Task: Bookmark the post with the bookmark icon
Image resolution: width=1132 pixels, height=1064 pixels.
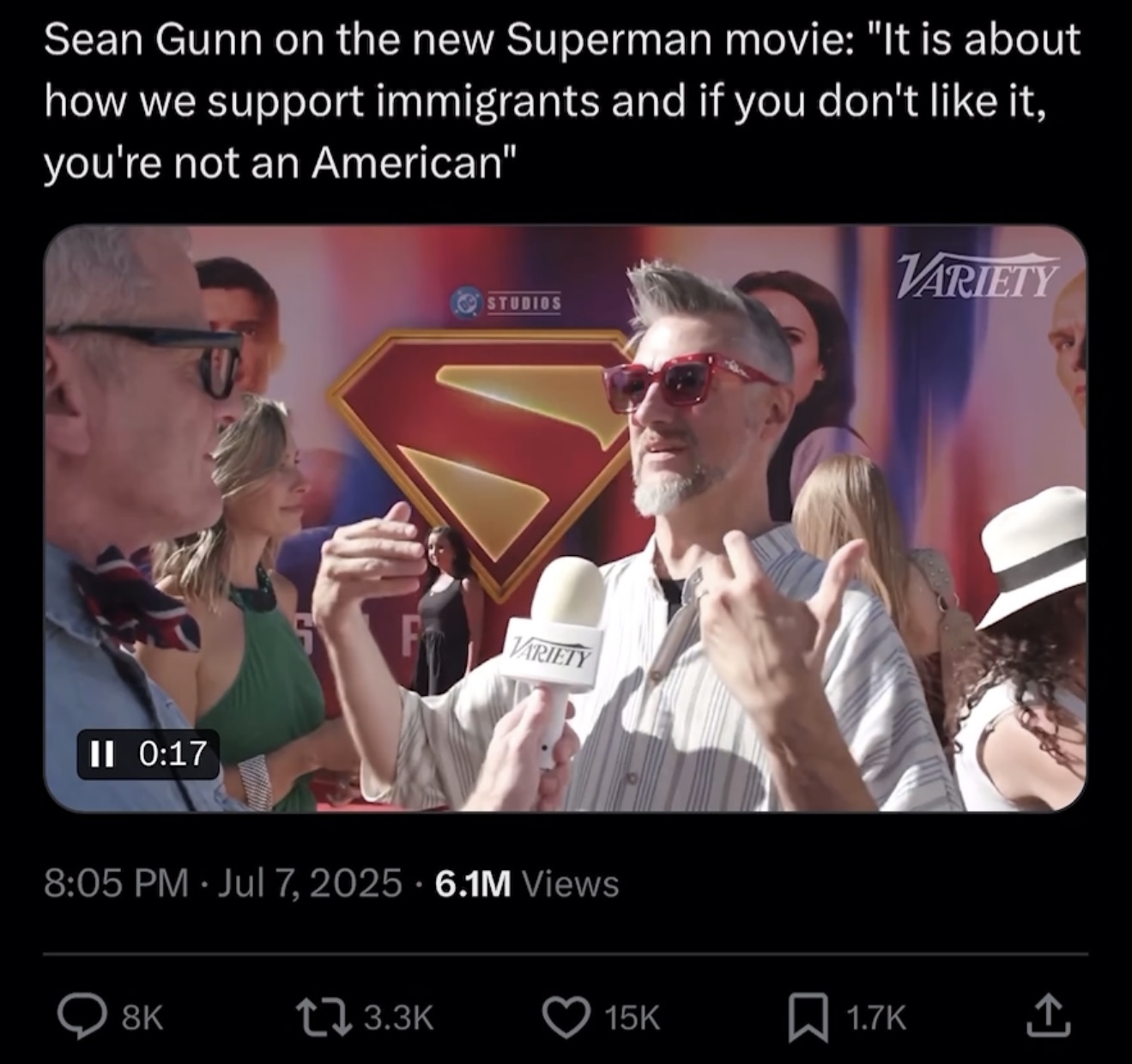Action: (808, 1018)
